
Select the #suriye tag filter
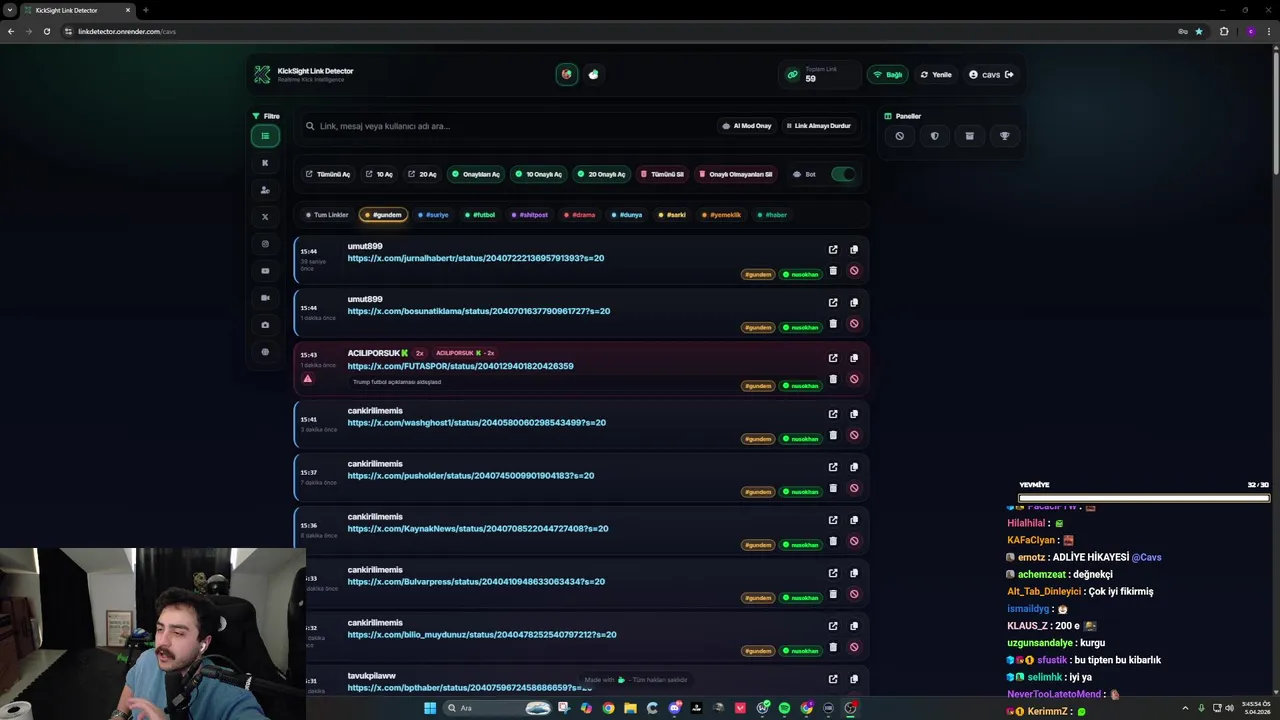(x=433, y=215)
